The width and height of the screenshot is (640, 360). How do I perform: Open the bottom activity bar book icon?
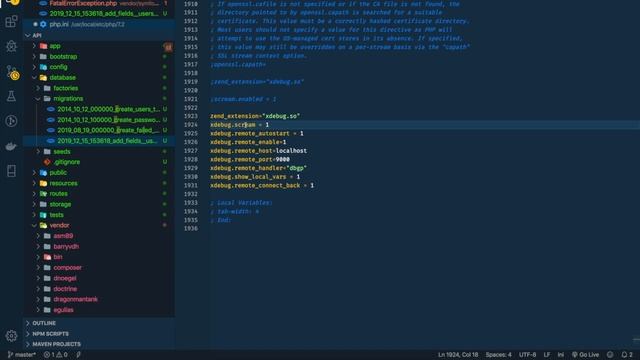coord(11,171)
